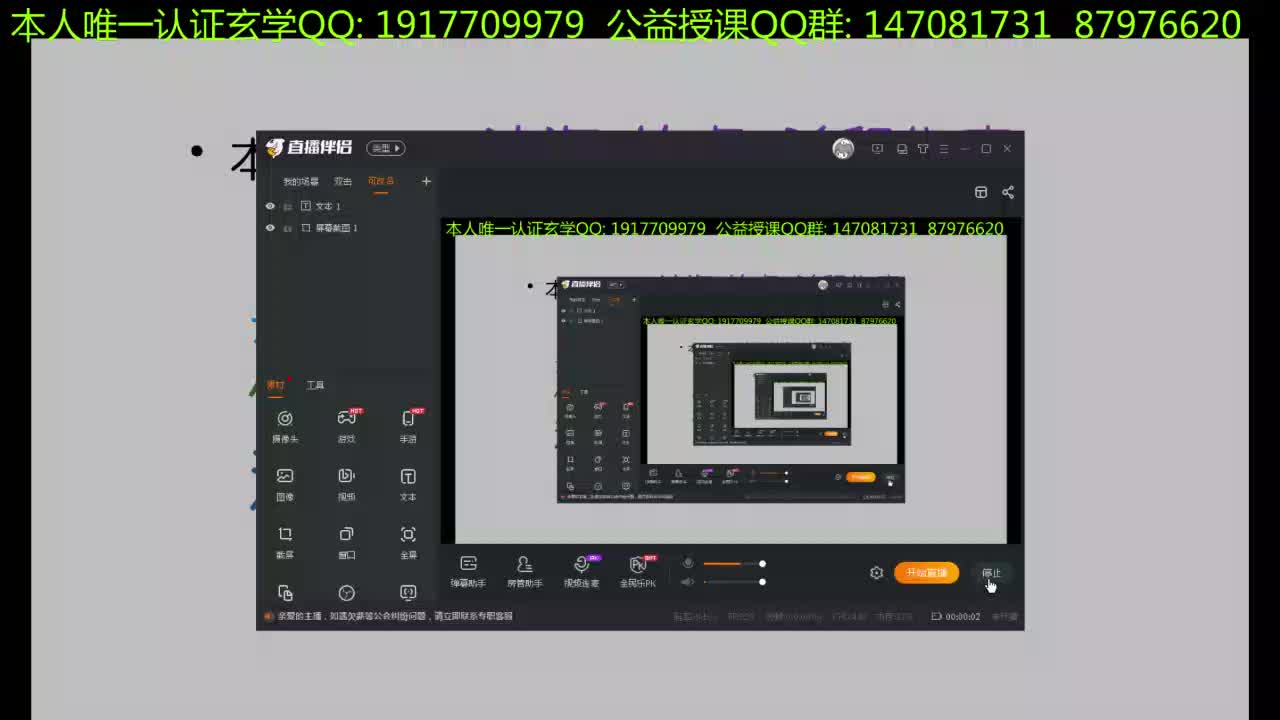Viewport: 1280px width, 720px height.
Task: Add an Image (图像) source
Action: 285,484
